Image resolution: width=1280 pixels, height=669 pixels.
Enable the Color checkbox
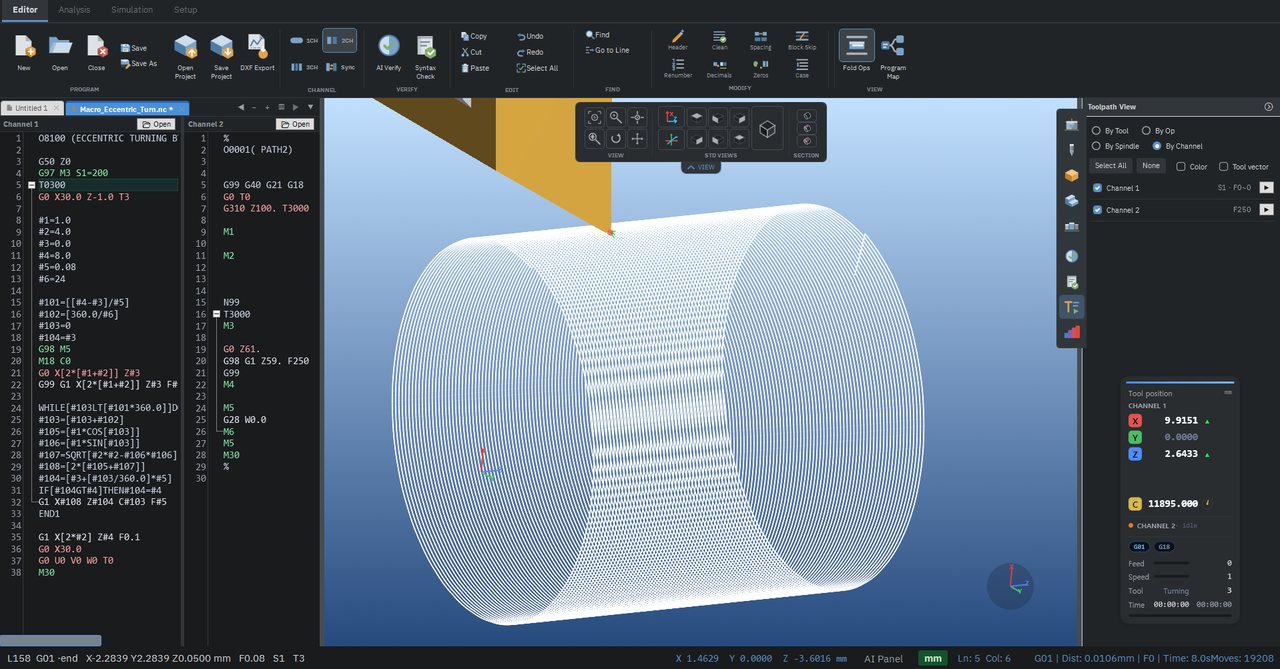pos(1181,166)
